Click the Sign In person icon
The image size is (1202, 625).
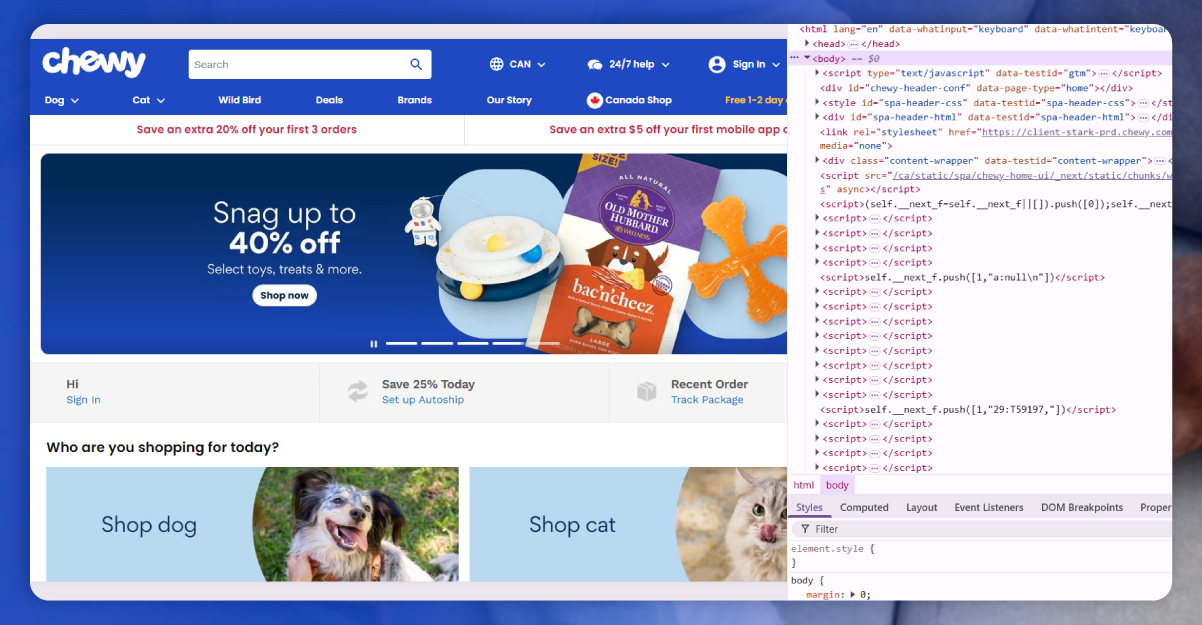[716, 64]
